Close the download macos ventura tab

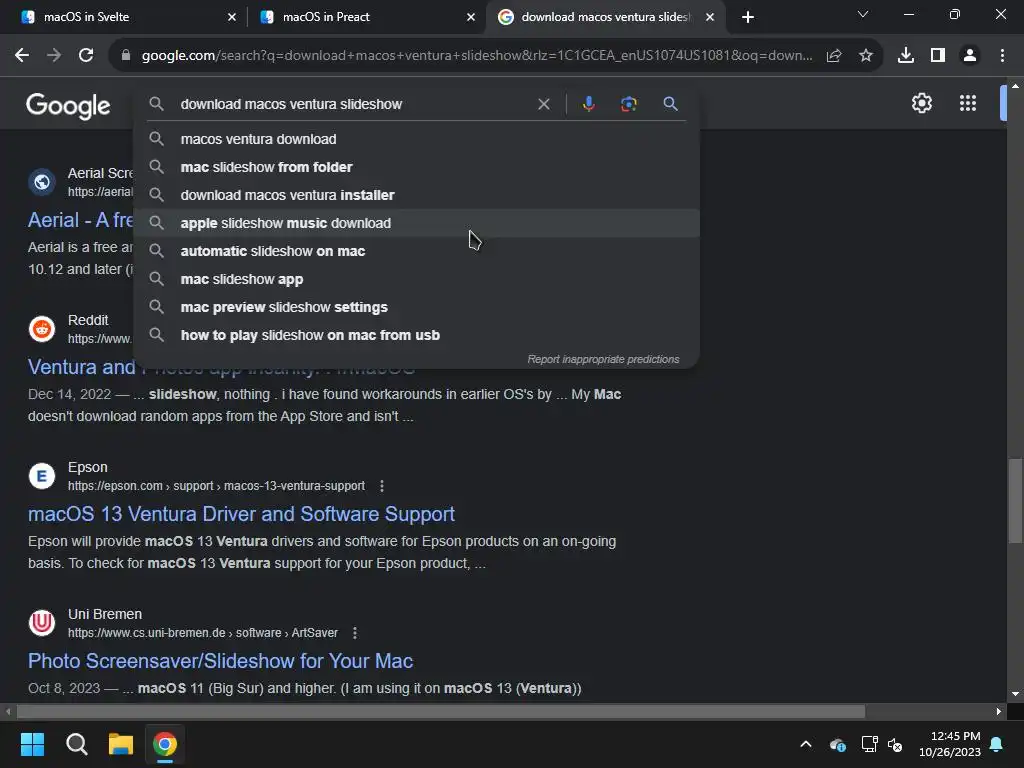click(x=710, y=17)
